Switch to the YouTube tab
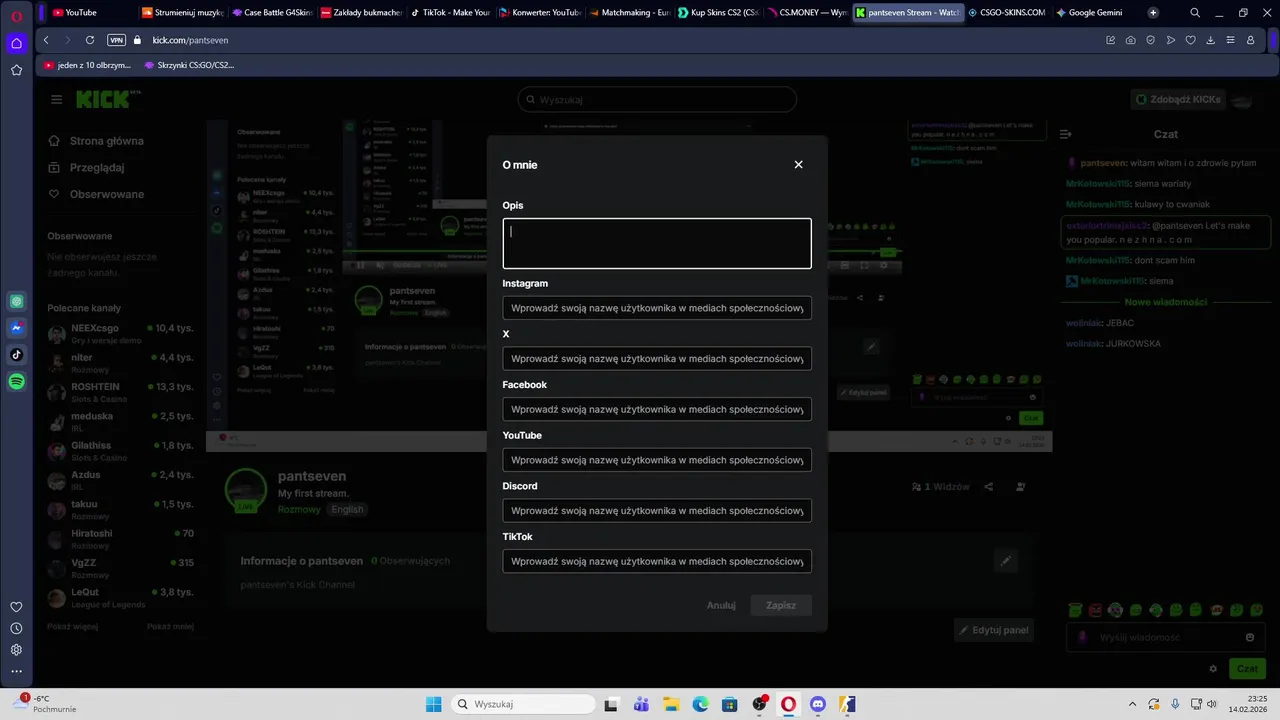The height and width of the screenshot is (720, 1280). pos(88,13)
